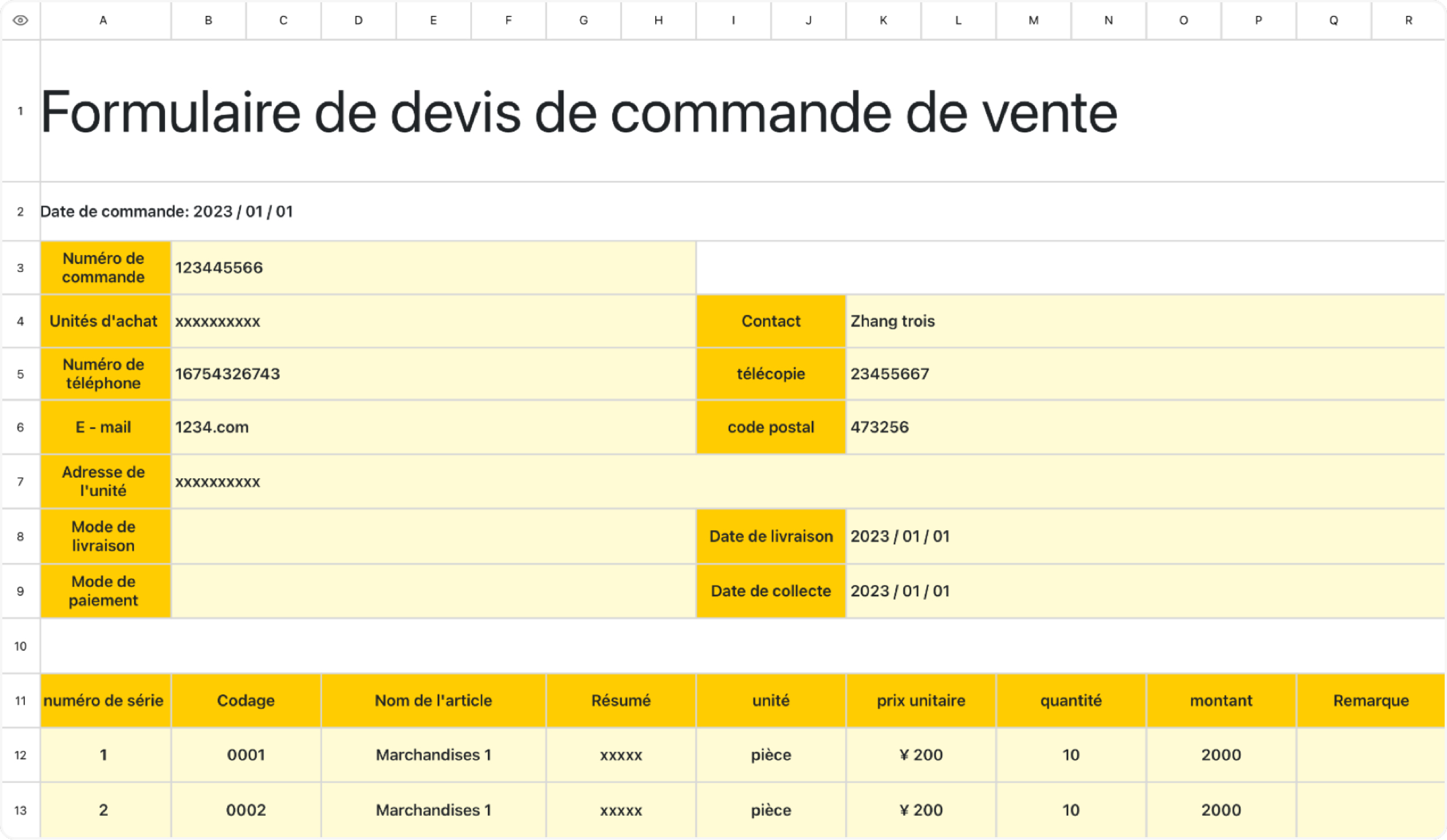Viewport: 1447px width, 840px height.
Task: Click the 'numéro de série' column header
Action: tap(106, 700)
